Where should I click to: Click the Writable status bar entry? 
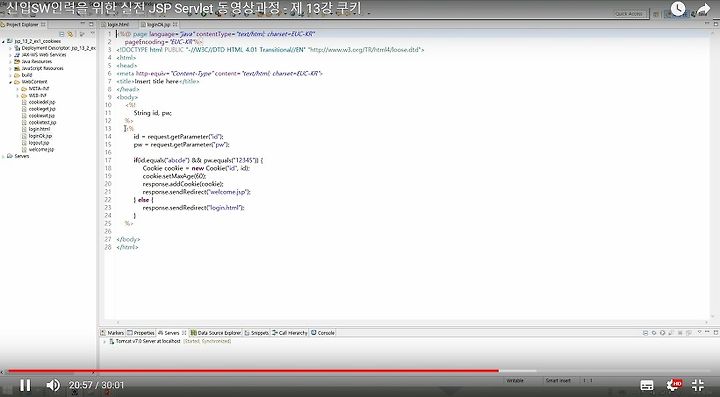click(x=515, y=380)
